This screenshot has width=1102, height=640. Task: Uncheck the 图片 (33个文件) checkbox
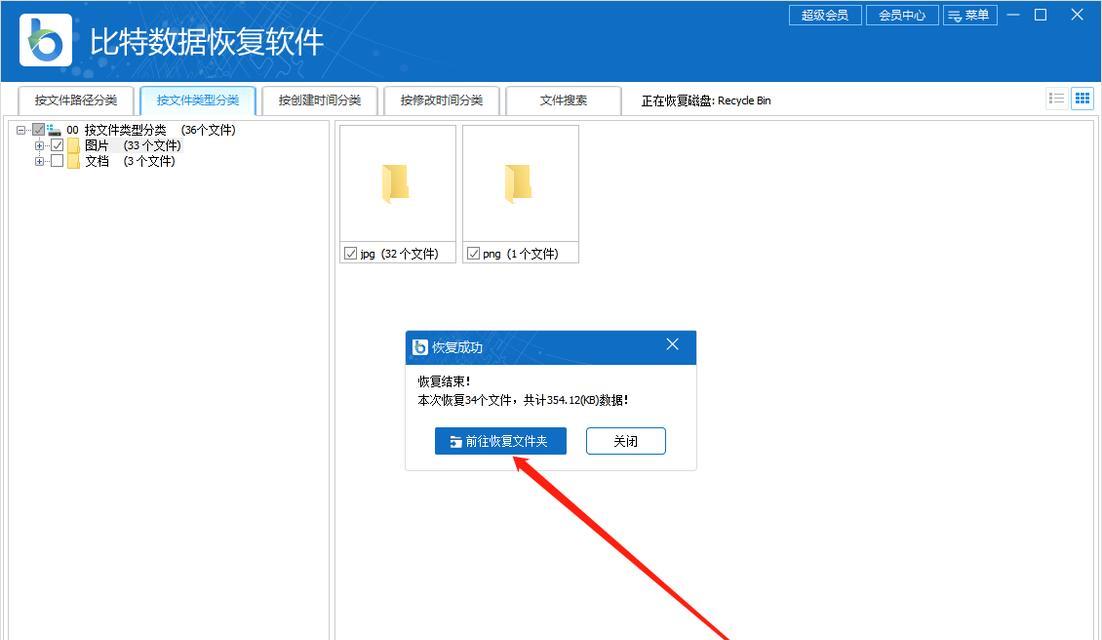click(x=58, y=145)
